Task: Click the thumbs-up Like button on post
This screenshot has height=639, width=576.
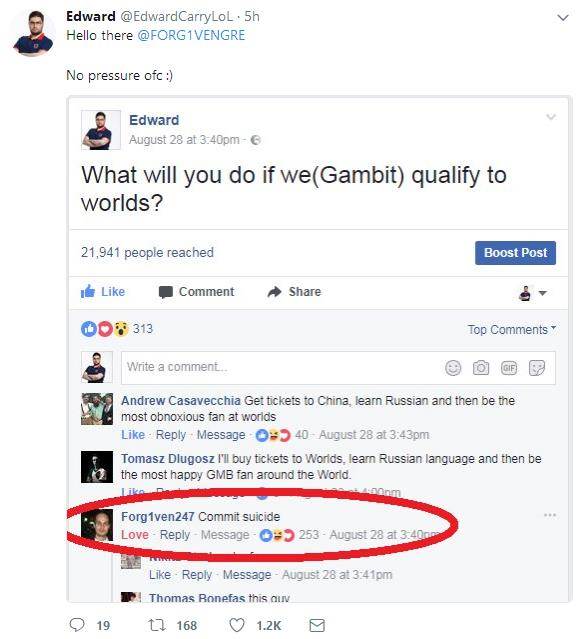Action: pyautogui.click(x=103, y=292)
